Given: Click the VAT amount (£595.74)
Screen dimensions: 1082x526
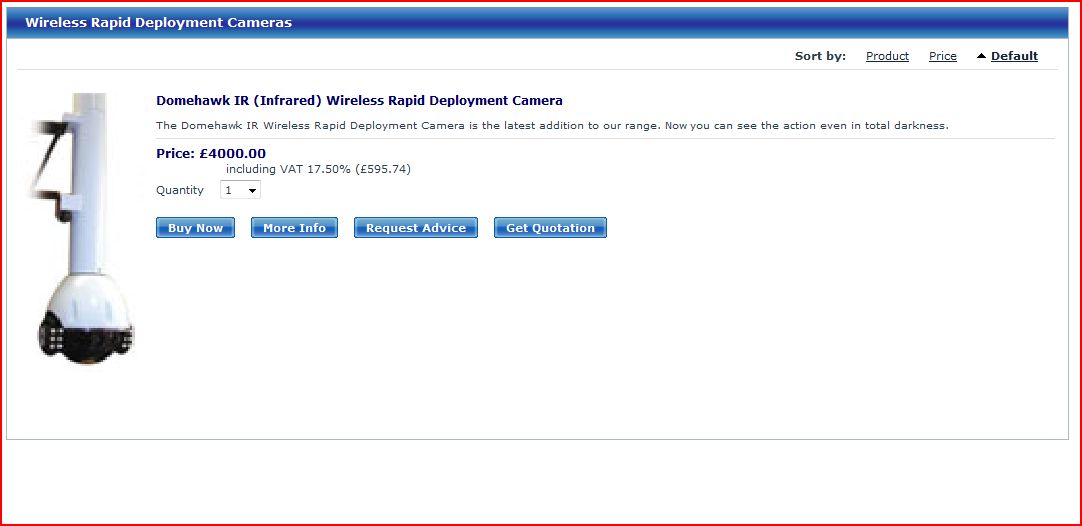Looking at the screenshot, I should tap(383, 169).
